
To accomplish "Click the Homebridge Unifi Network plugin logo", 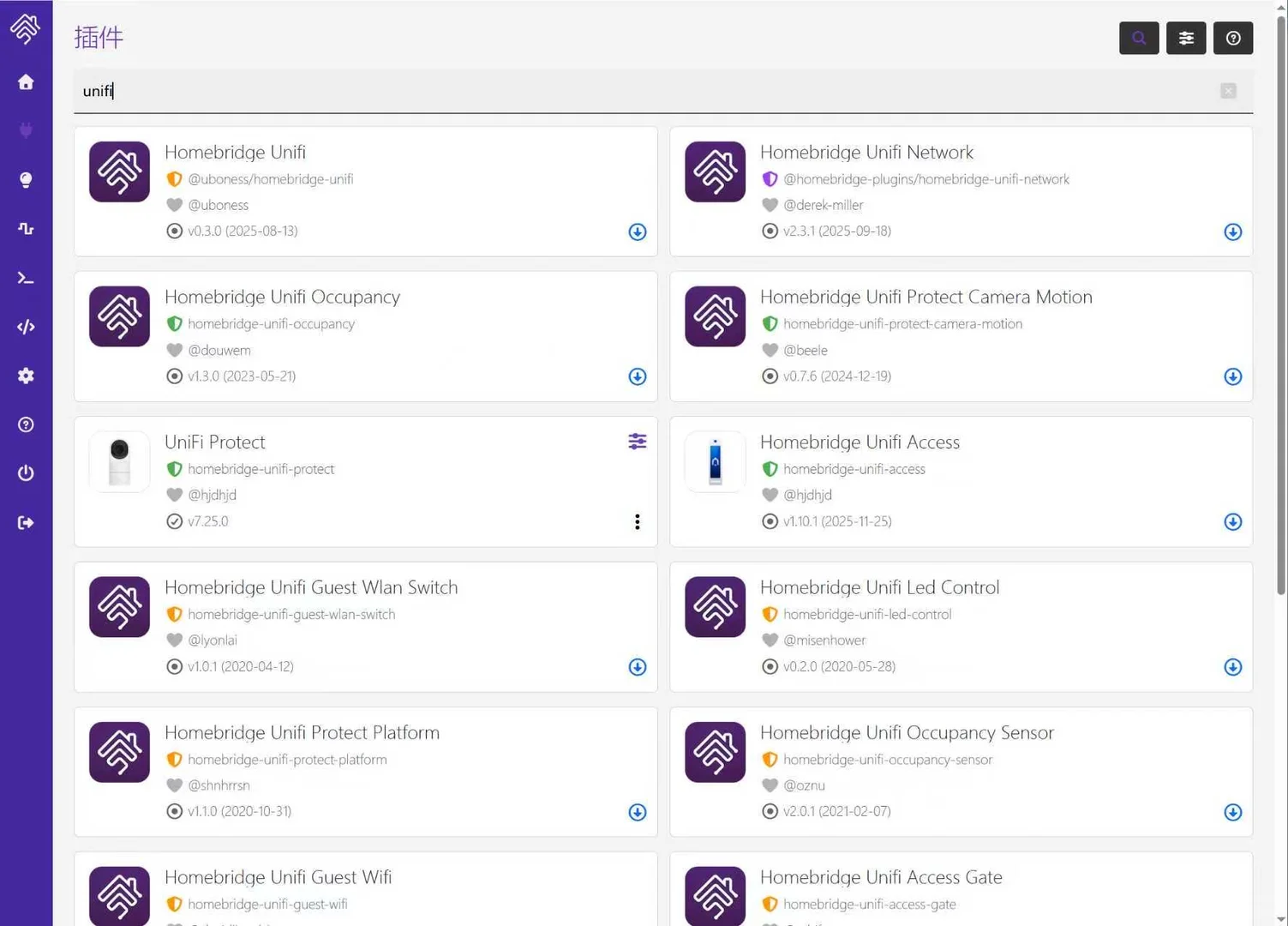I will [715, 171].
